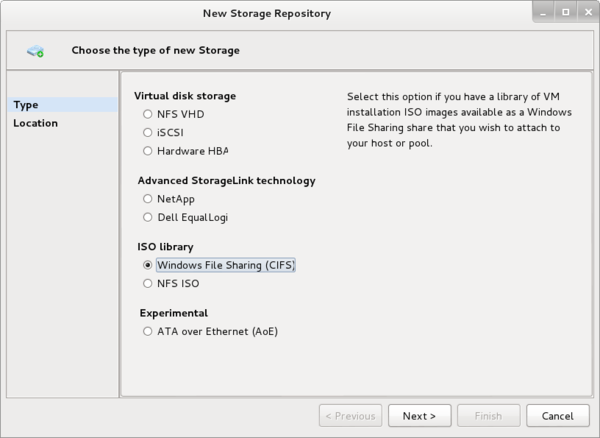Maximize the New Storage Repository window
This screenshot has width=600, height=438.
[x=565, y=13]
